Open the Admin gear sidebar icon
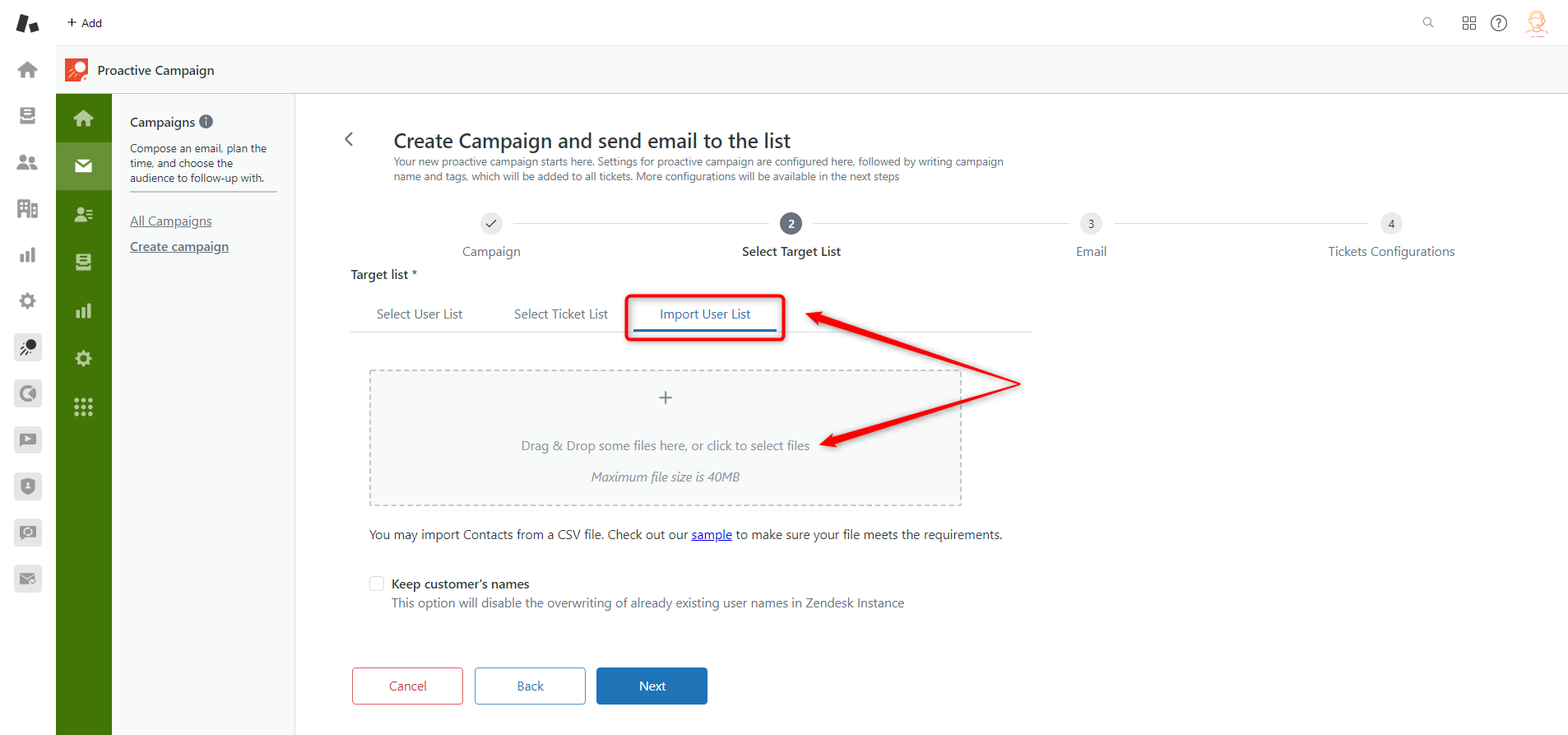The height and width of the screenshot is (735, 1568). (27, 301)
